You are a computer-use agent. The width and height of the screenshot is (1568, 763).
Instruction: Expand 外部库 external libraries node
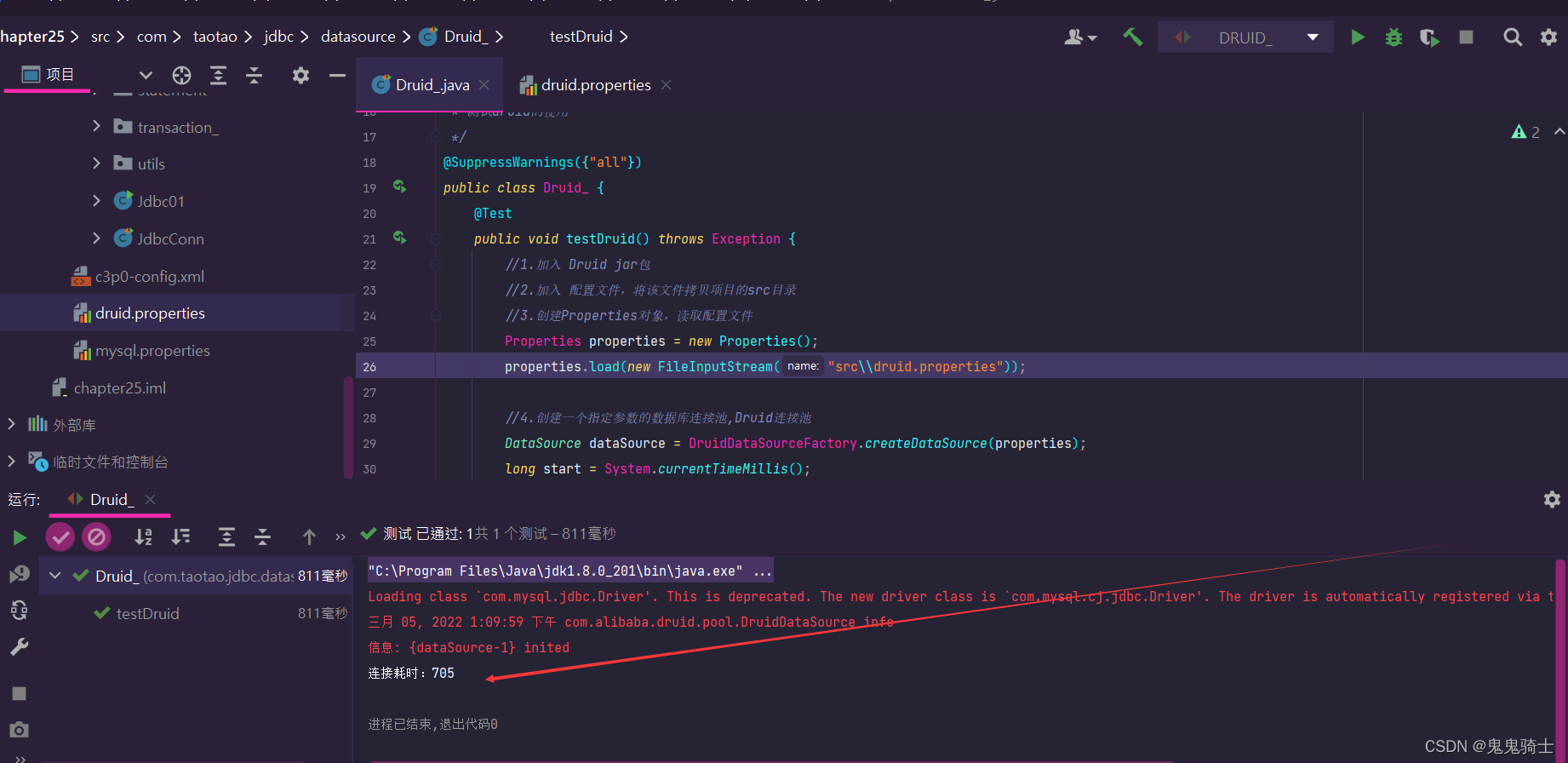(11, 423)
